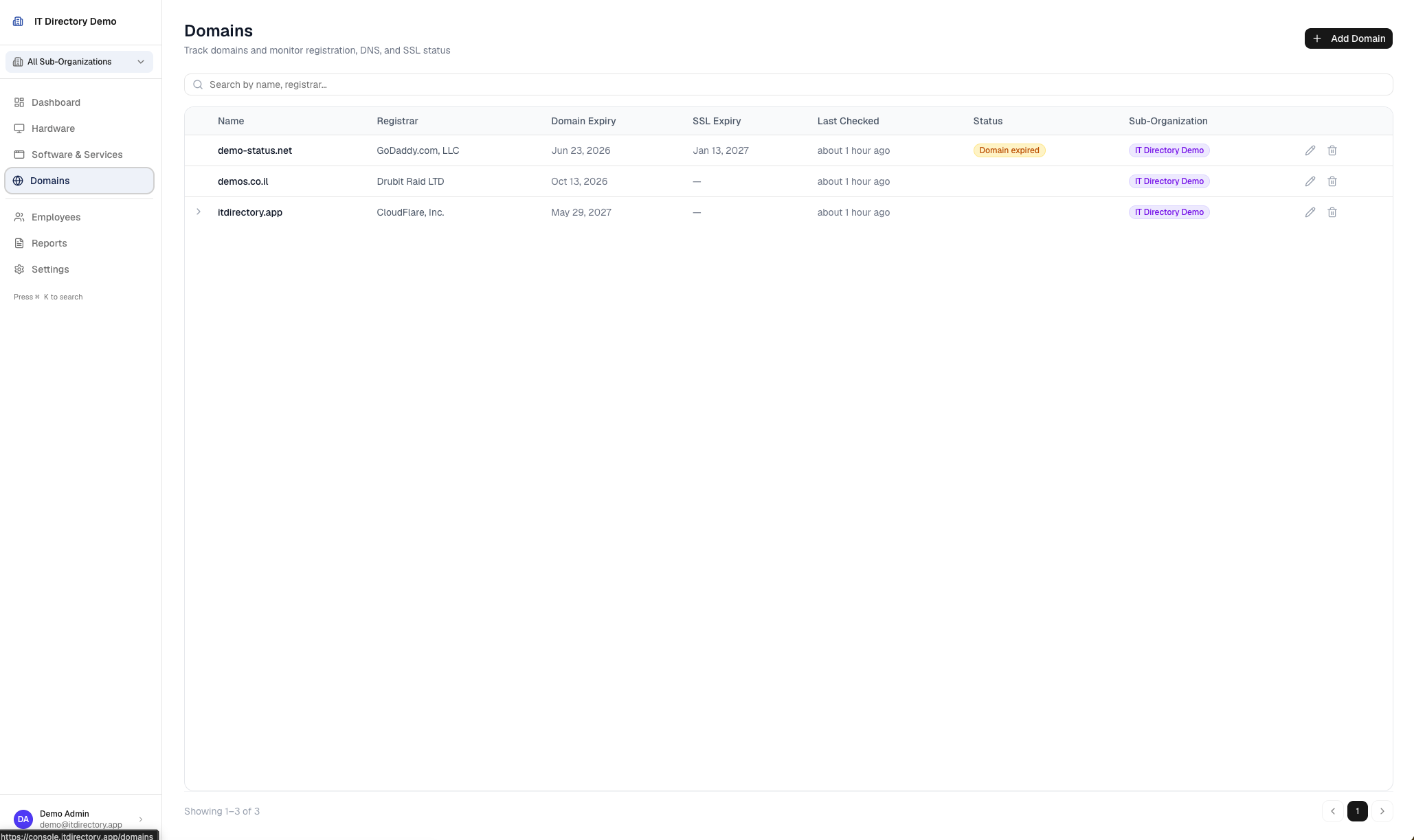The image size is (1414, 840).
Task: Open the demos.co.il domain name
Action: coord(243,181)
